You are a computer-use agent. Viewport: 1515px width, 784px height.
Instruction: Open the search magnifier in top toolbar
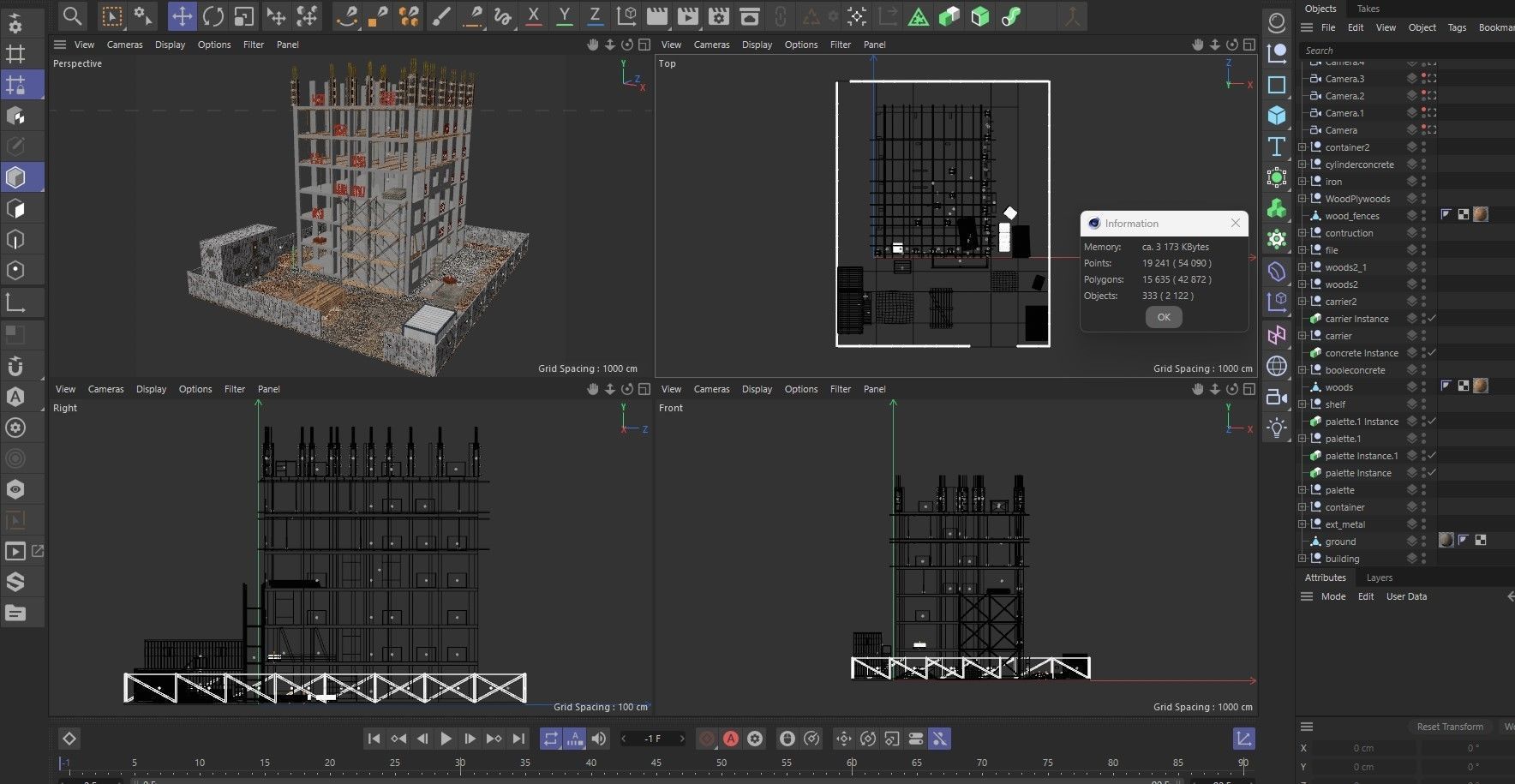click(x=72, y=15)
